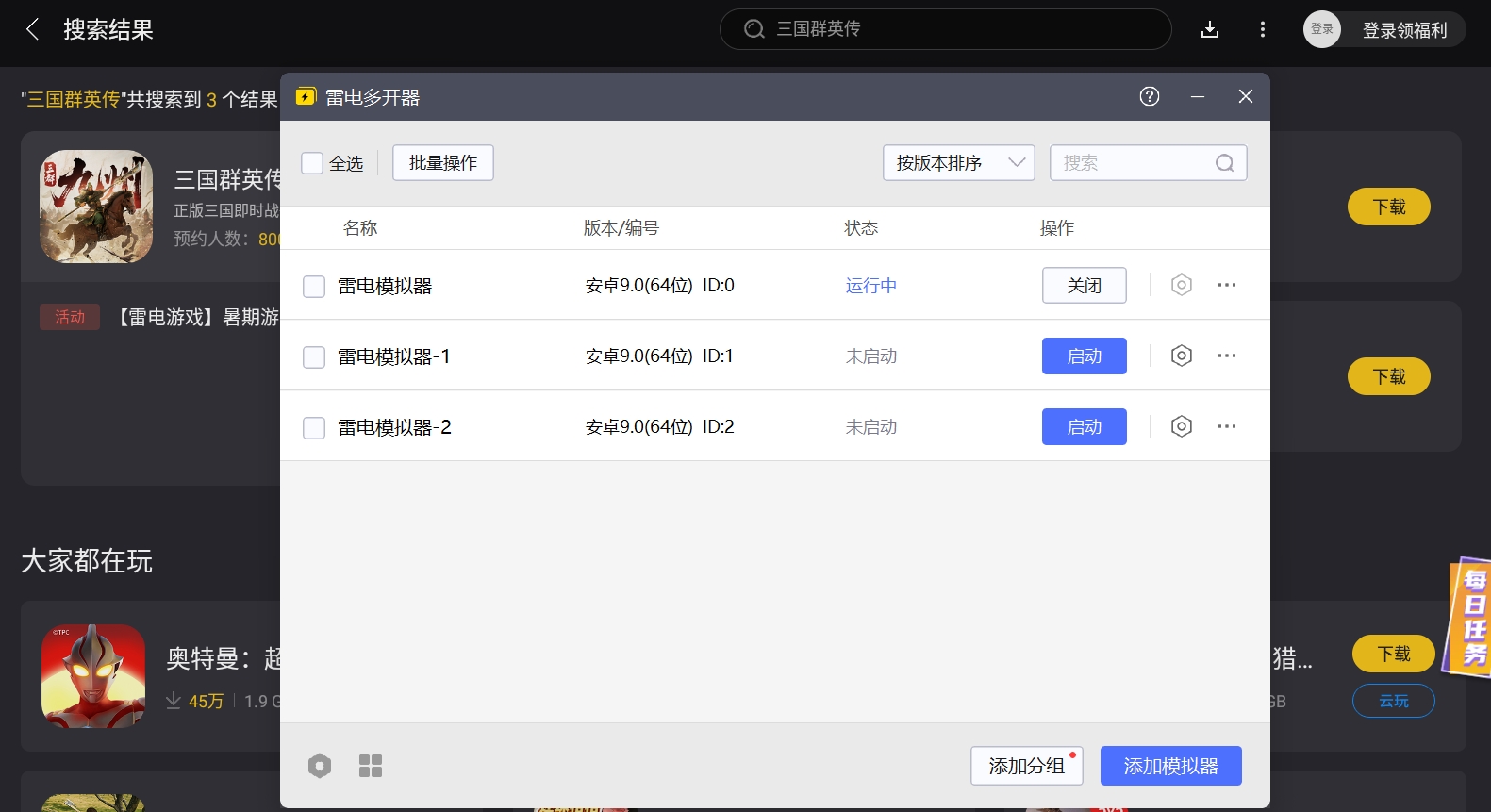Open downloads icon in store header
1491x812 pixels.
[x=1210, y=29]
